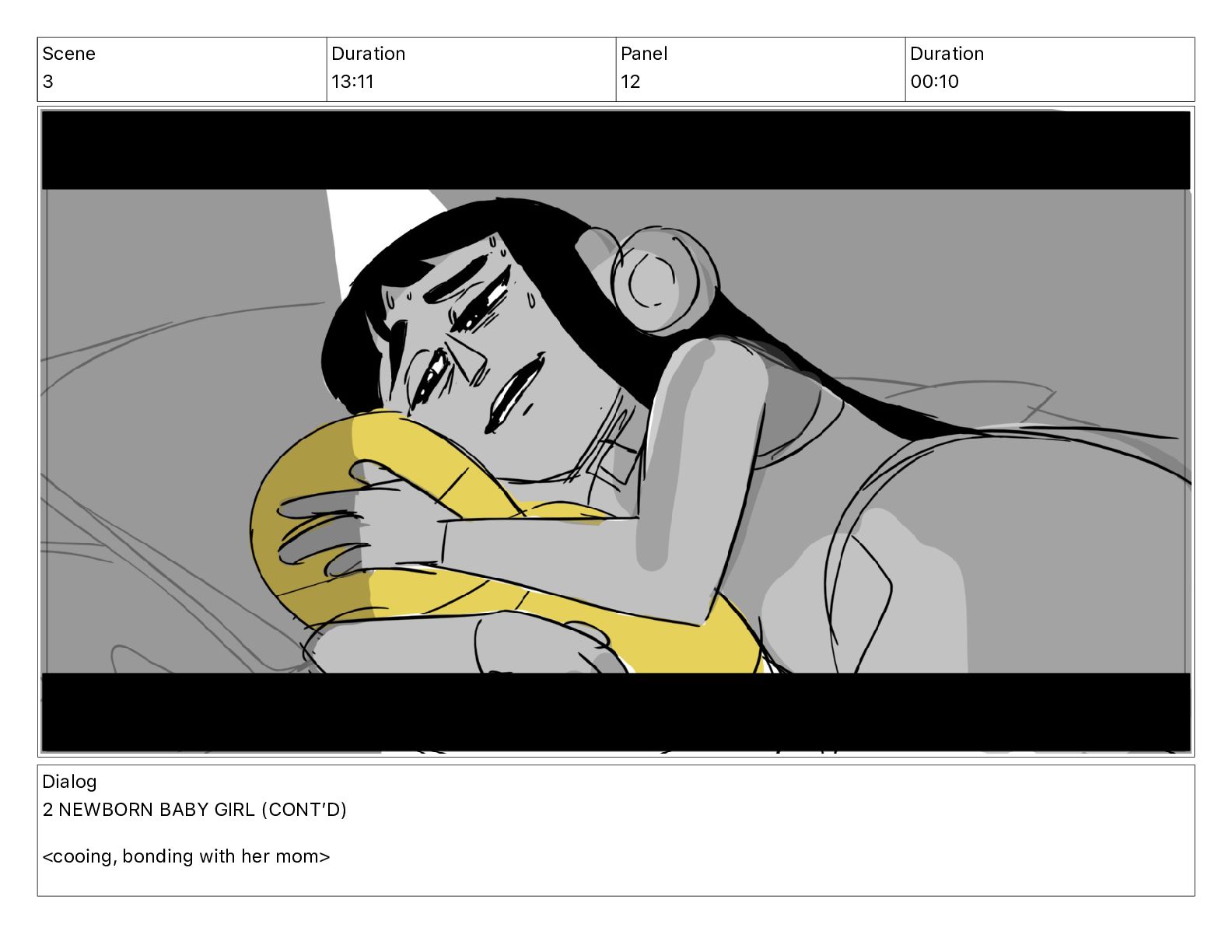Click the panel Duration value 00:10
The height and width of the screenshot is (952, 1232).
click(934, 82)
